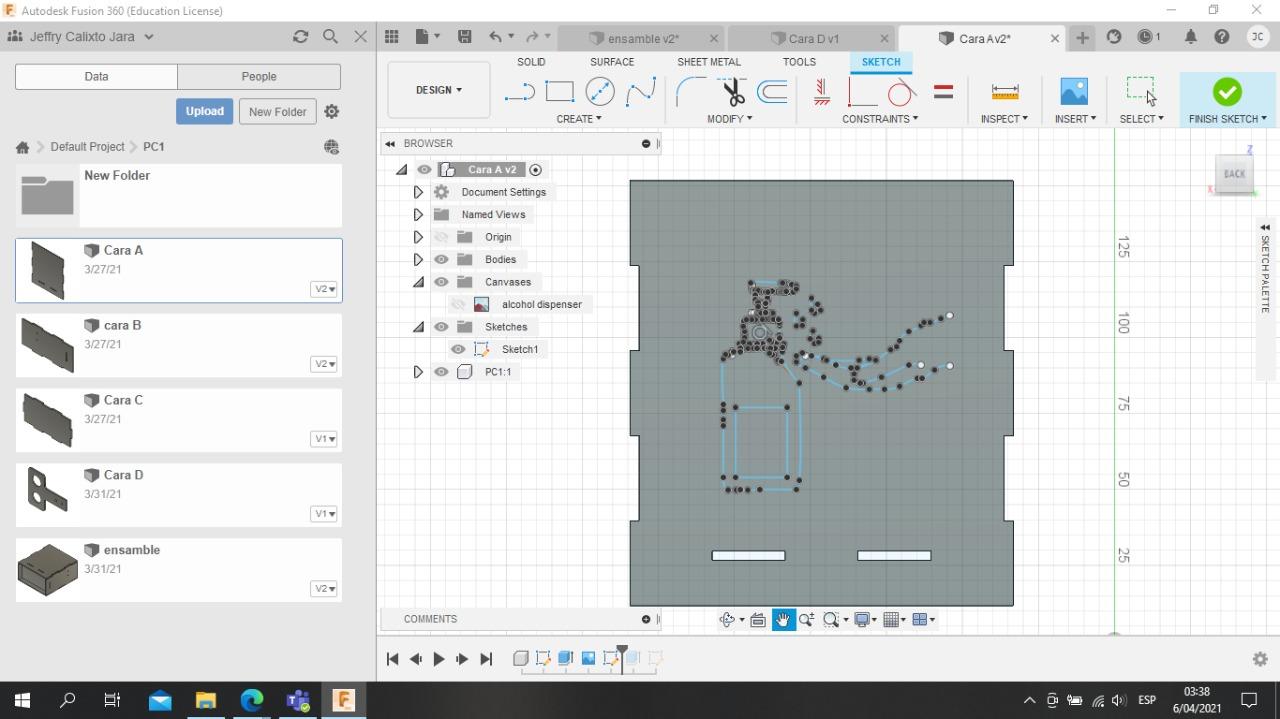Viewport: 1280px width, 719px height.
Task: Click the New Folder button
Action: (278, 111)
